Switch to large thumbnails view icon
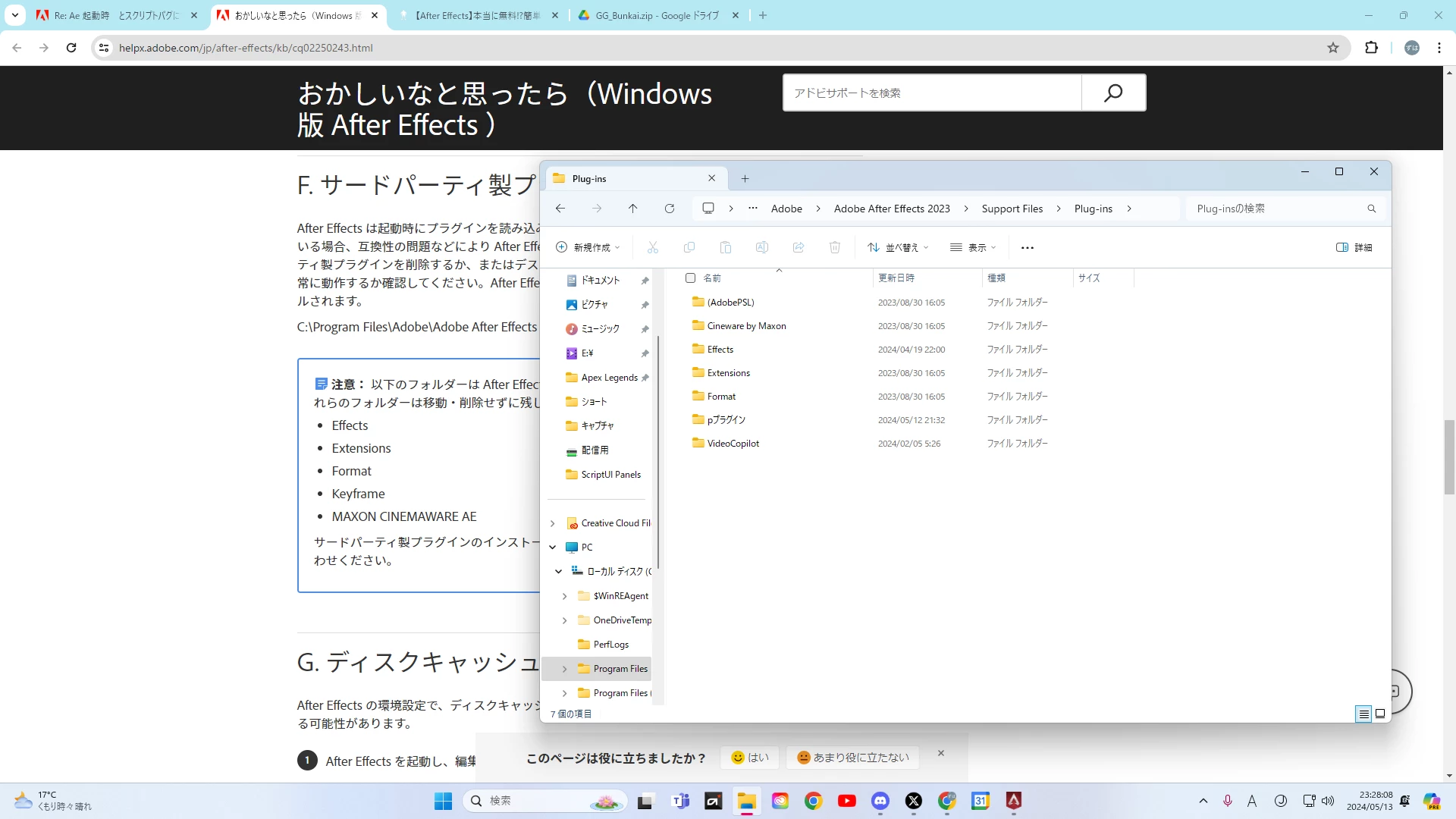This screenshot has width=1456, height=819. [1380, 714]
